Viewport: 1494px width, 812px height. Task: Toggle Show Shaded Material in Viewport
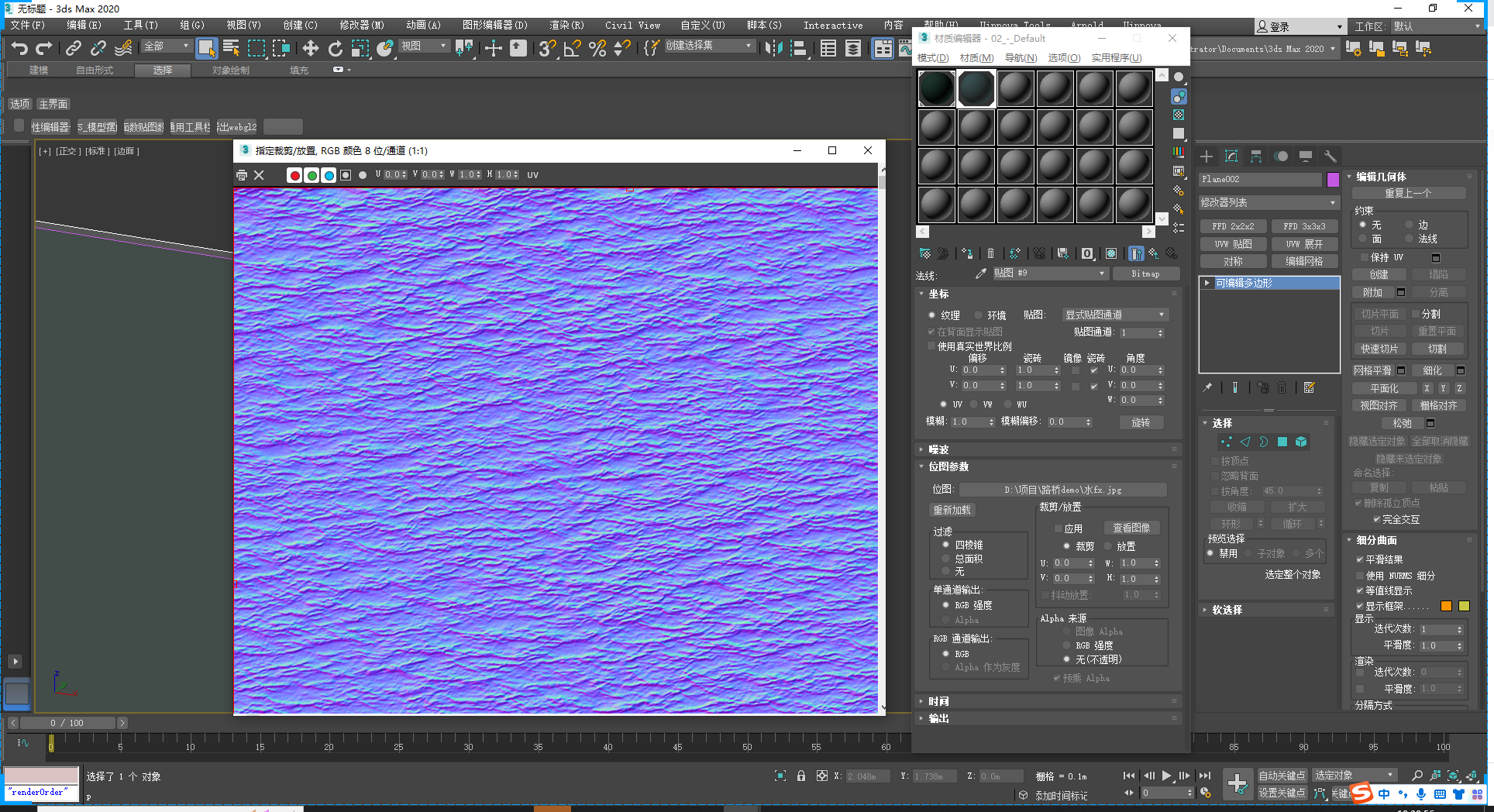1111,253
